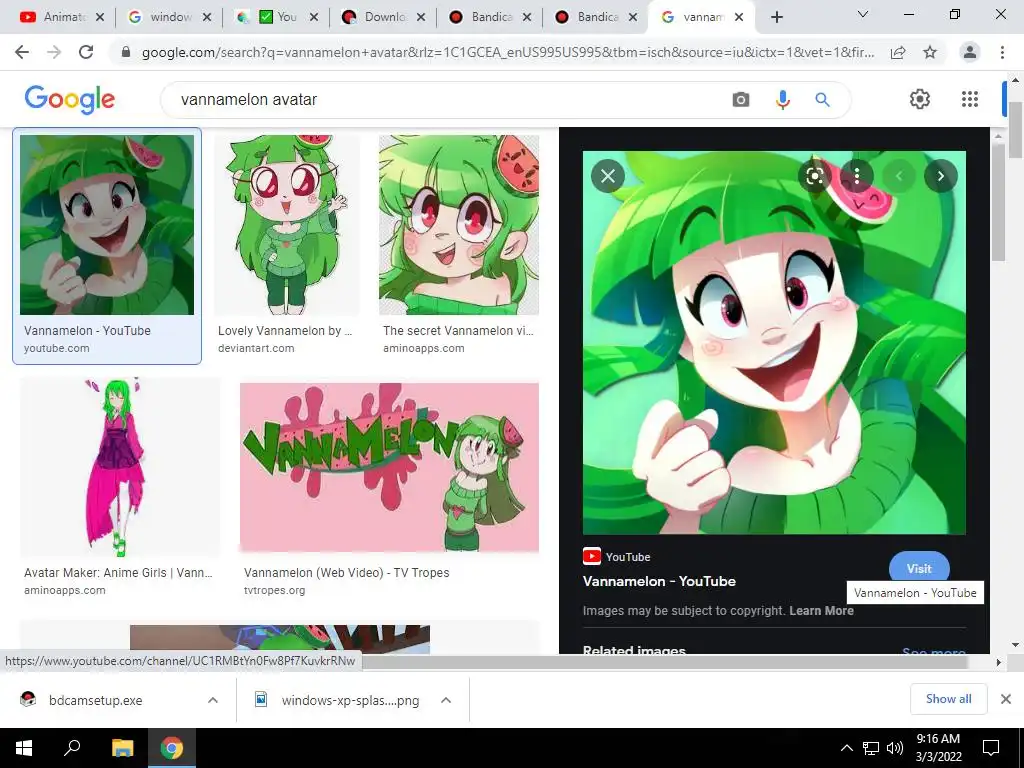The width and height of the screenshot is (1024, 768).
Task: Click the page vertical scrollbar
Action: (1015, 131)
